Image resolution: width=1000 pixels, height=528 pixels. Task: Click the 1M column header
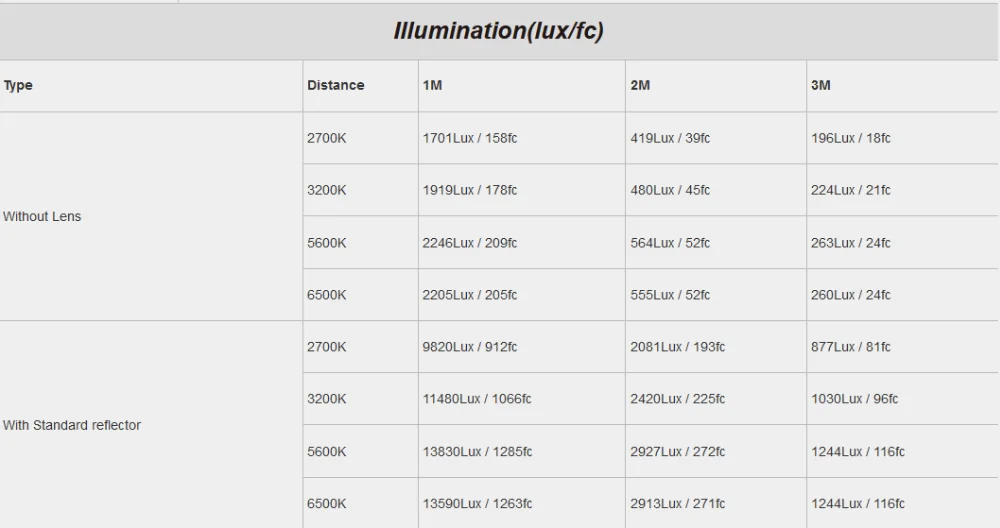(x=432, y=85)
